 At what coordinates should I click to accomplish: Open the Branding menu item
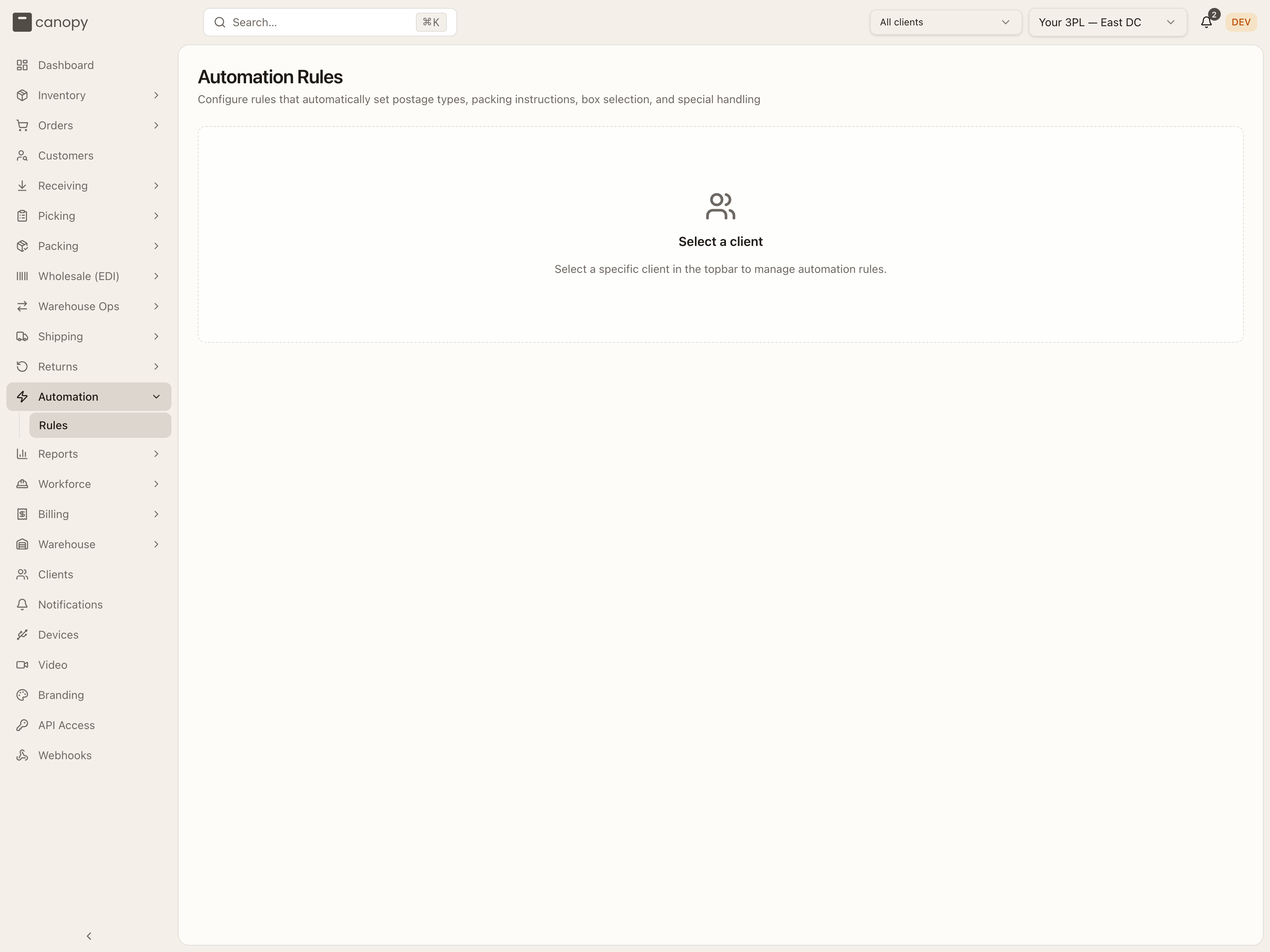(89, 694)
